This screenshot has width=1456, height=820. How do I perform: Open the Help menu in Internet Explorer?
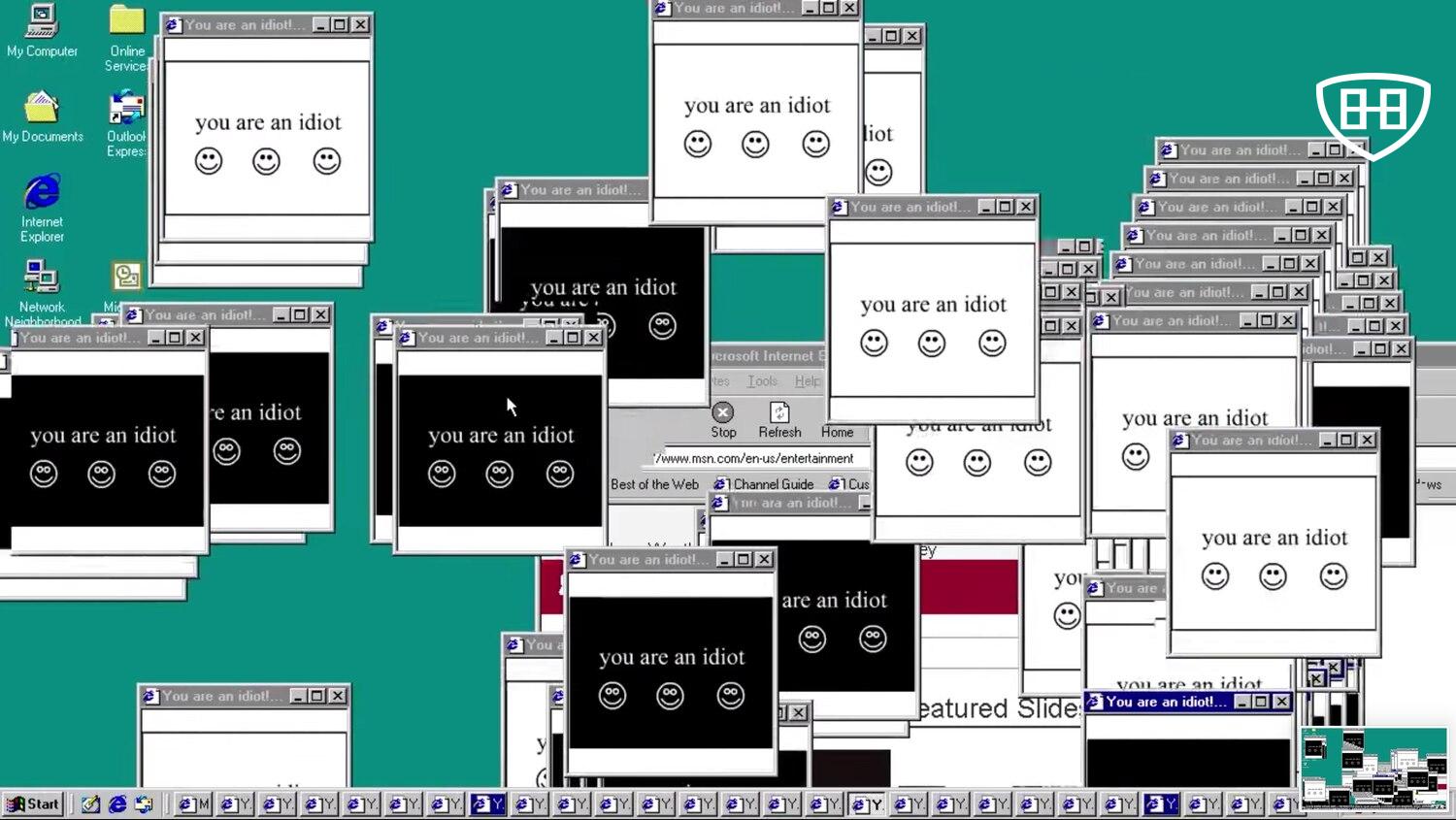click(x=807, y=381)
